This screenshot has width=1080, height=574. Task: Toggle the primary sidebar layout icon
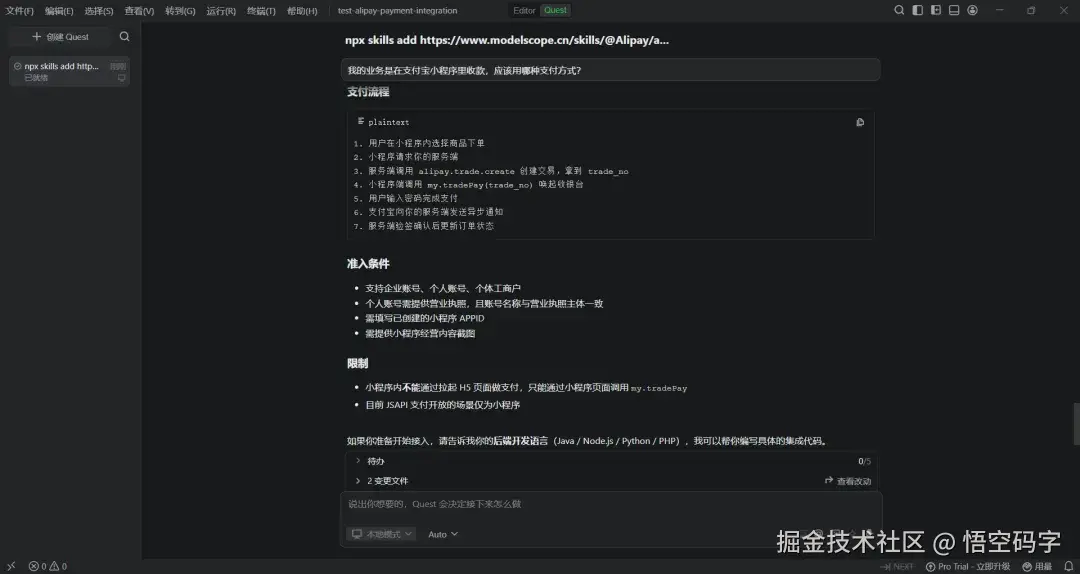917,10
